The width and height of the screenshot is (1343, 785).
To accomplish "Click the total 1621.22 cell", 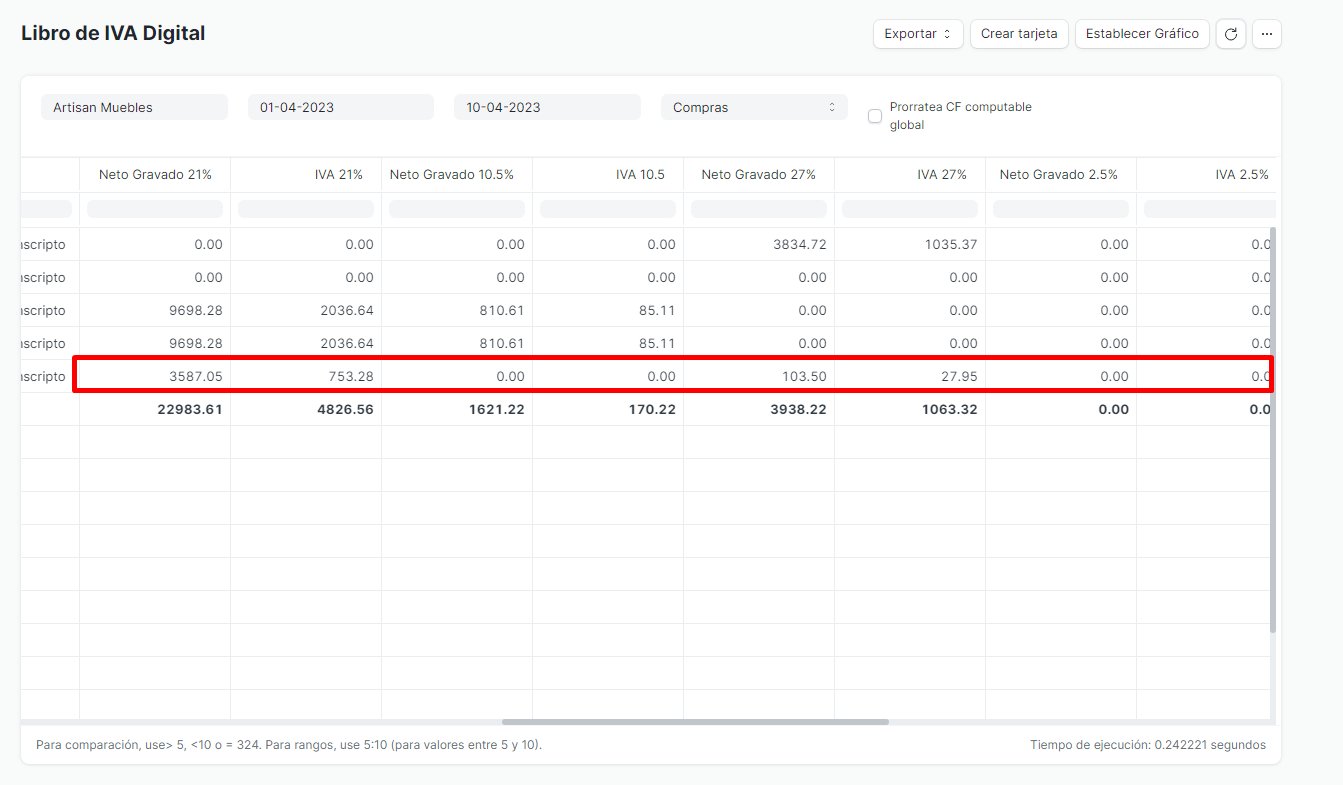I will tap(457, 409).
